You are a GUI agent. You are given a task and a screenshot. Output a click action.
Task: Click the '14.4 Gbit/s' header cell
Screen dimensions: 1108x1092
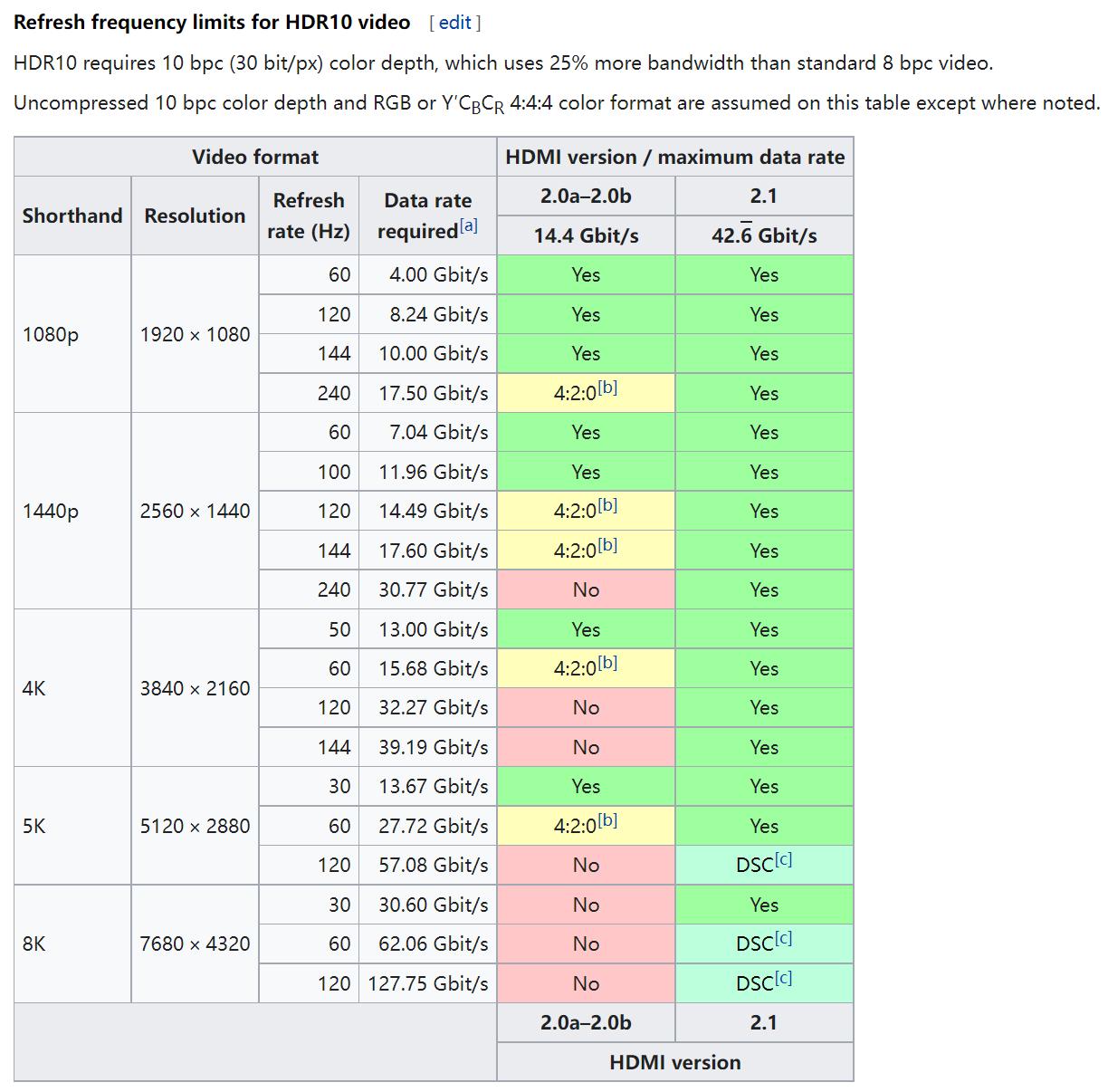click(x=587, y=235)
